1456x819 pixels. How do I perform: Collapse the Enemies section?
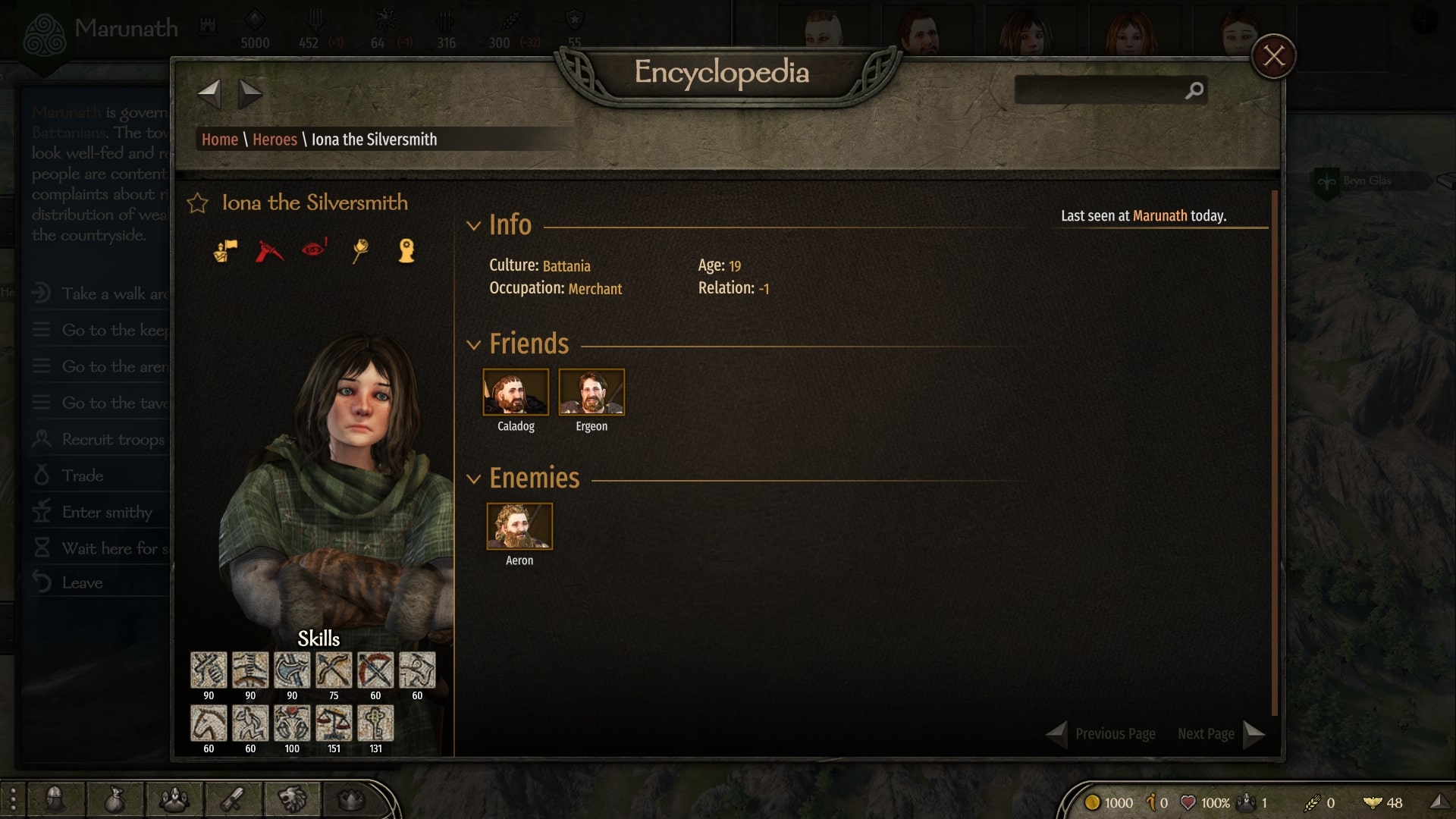pos(473,479)
